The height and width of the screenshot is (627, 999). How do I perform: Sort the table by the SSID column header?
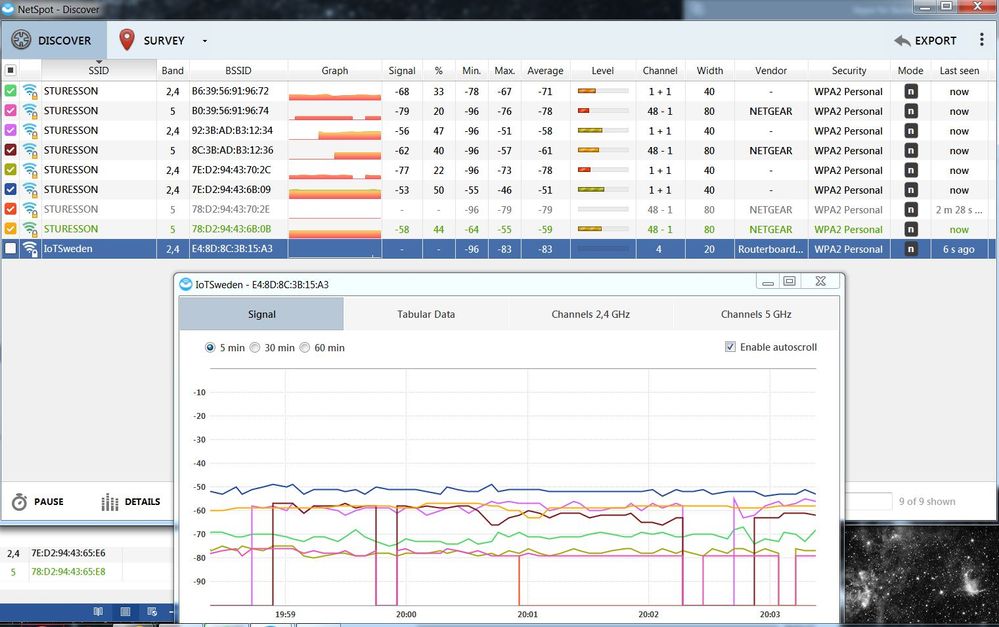(x=98, y=71)
